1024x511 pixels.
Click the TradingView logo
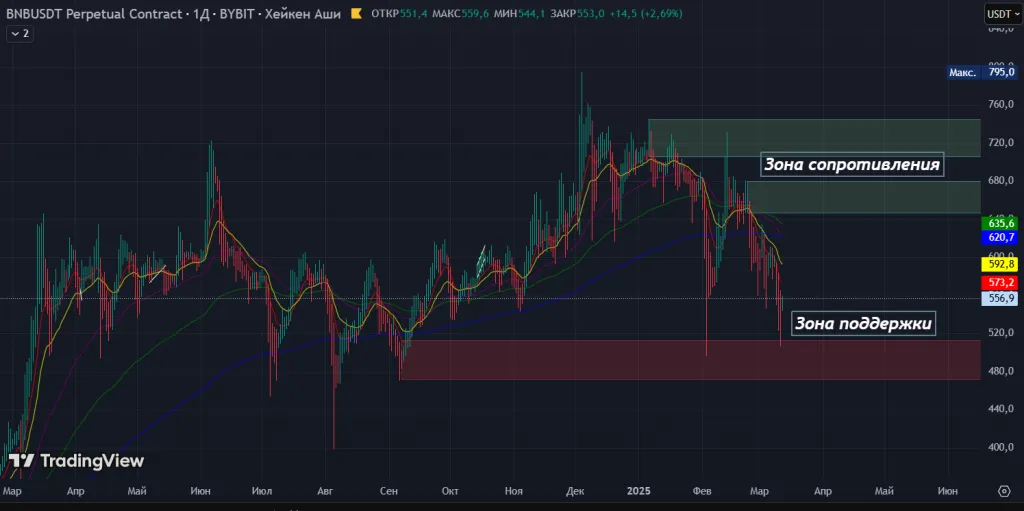click(x=77, y=461)
